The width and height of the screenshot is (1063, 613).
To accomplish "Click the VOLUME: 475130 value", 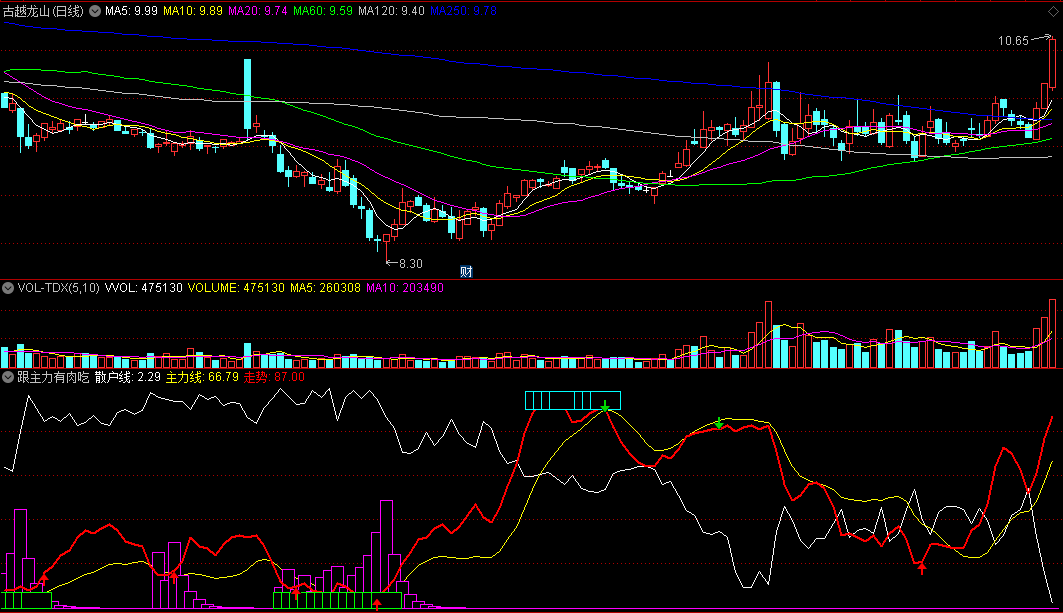I will [236, 288].
